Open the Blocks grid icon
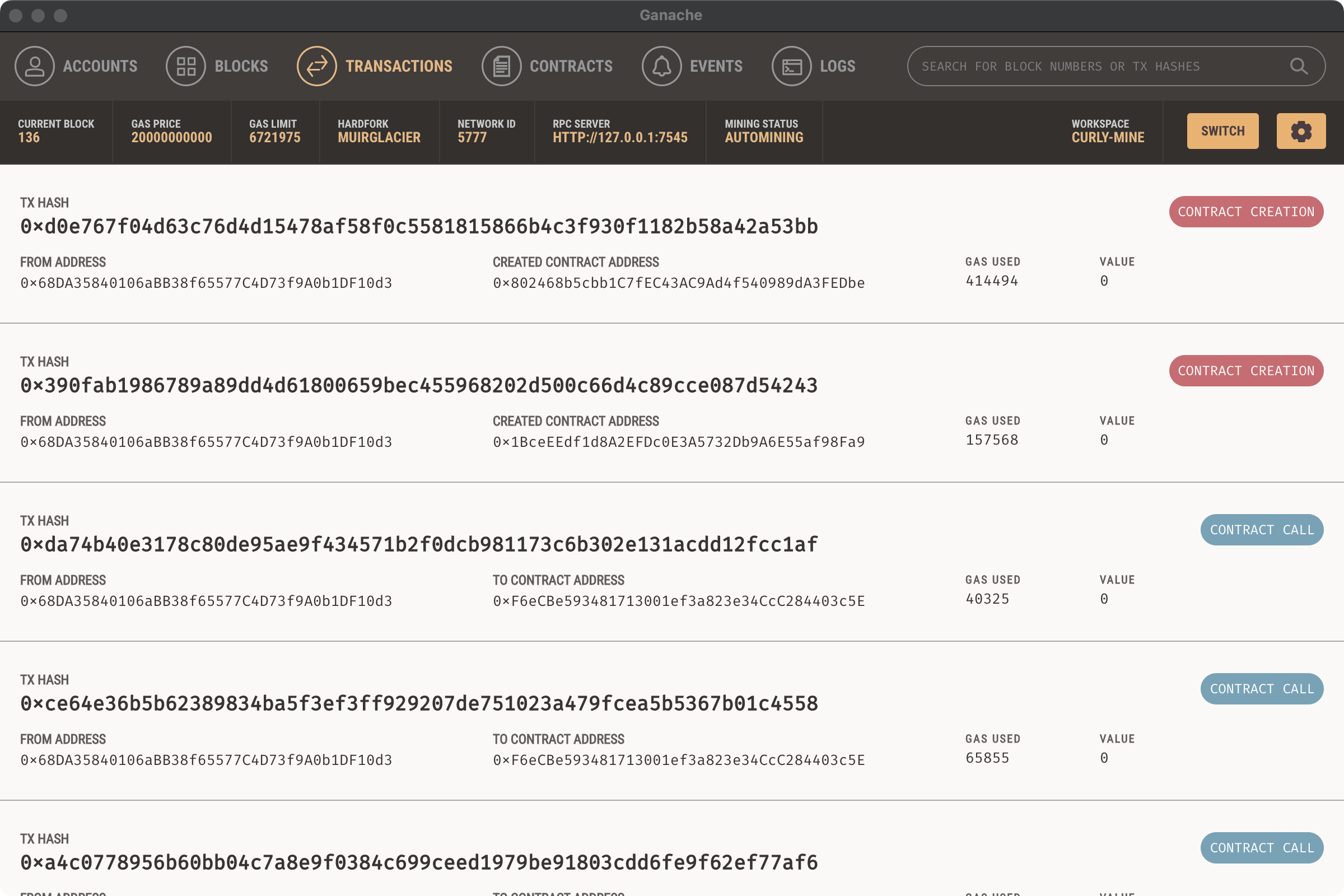Image resolution: width=1344 pixels, height=896 pixels. click(x=186, y=66)
